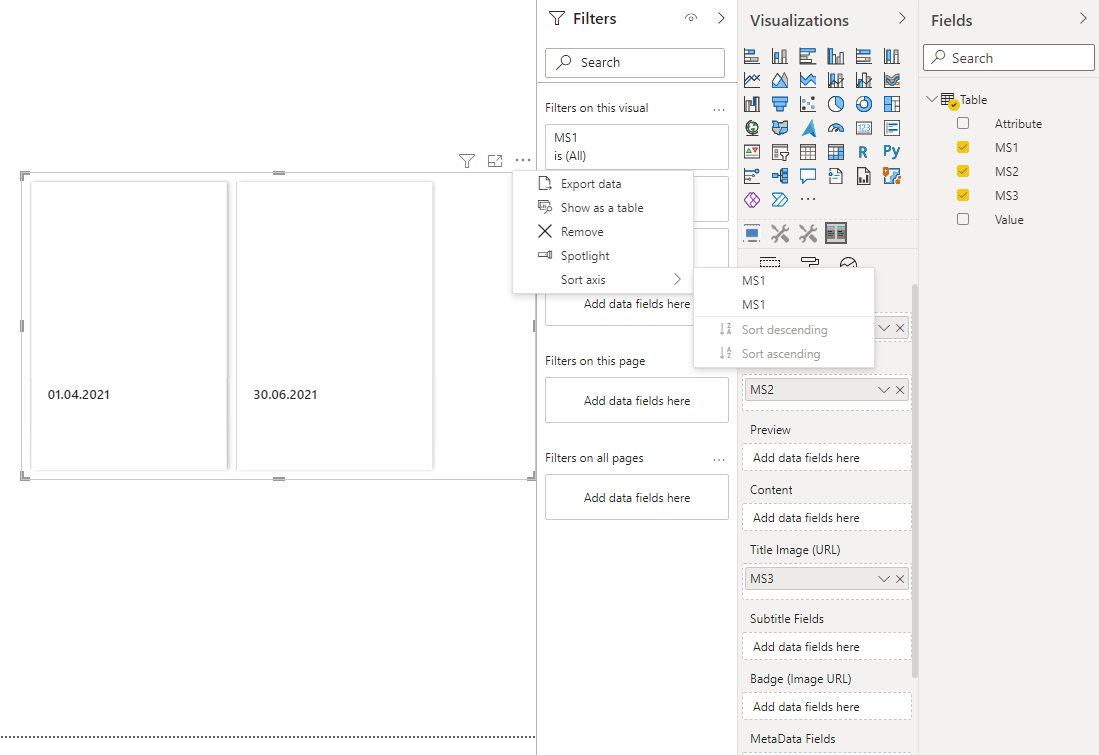Select the Azure map visualization
The image size is (1099, 755).
[x=807, y=128]
